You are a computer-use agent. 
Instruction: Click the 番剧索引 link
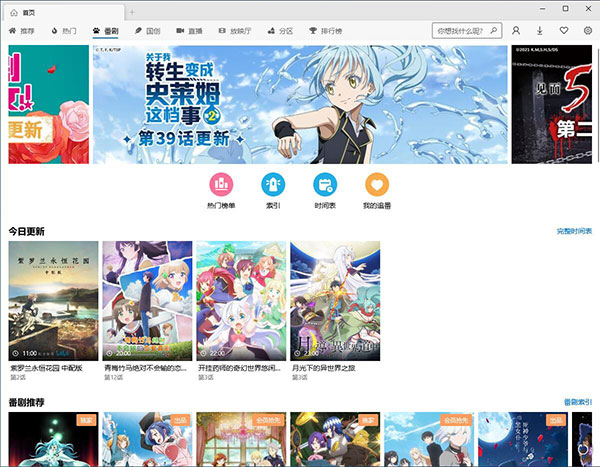(577, 402)
